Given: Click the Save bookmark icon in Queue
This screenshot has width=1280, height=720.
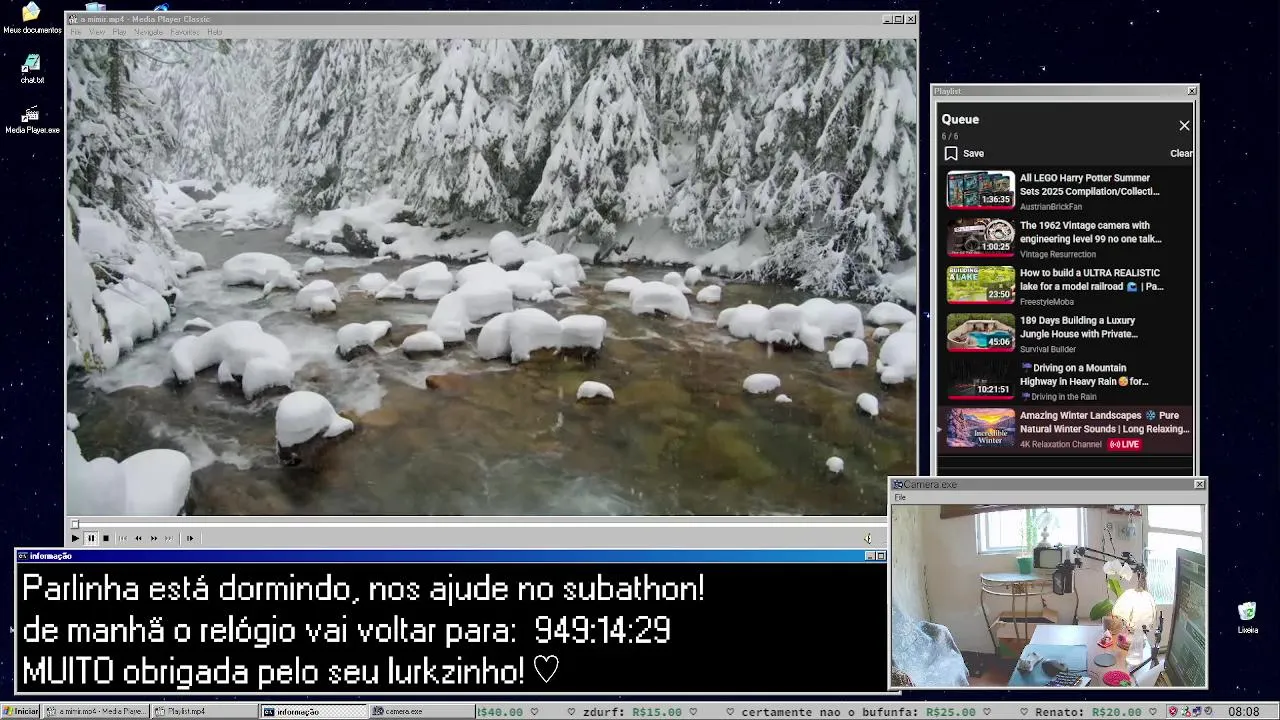Looking at the screenshot, I should 951,153.
